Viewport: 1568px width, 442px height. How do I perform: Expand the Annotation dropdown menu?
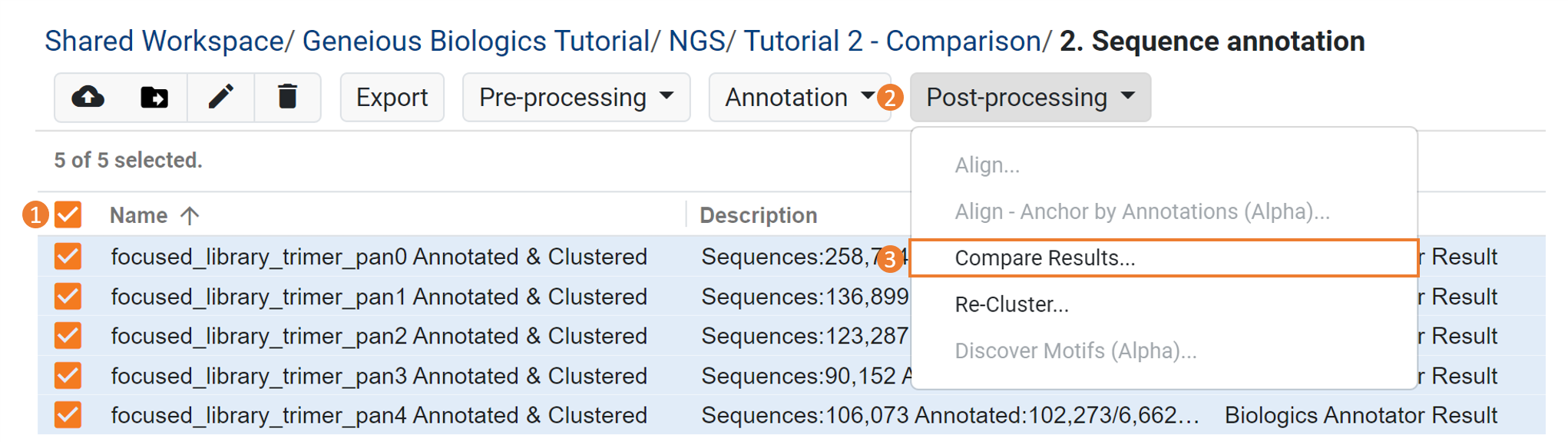[799, 98]
